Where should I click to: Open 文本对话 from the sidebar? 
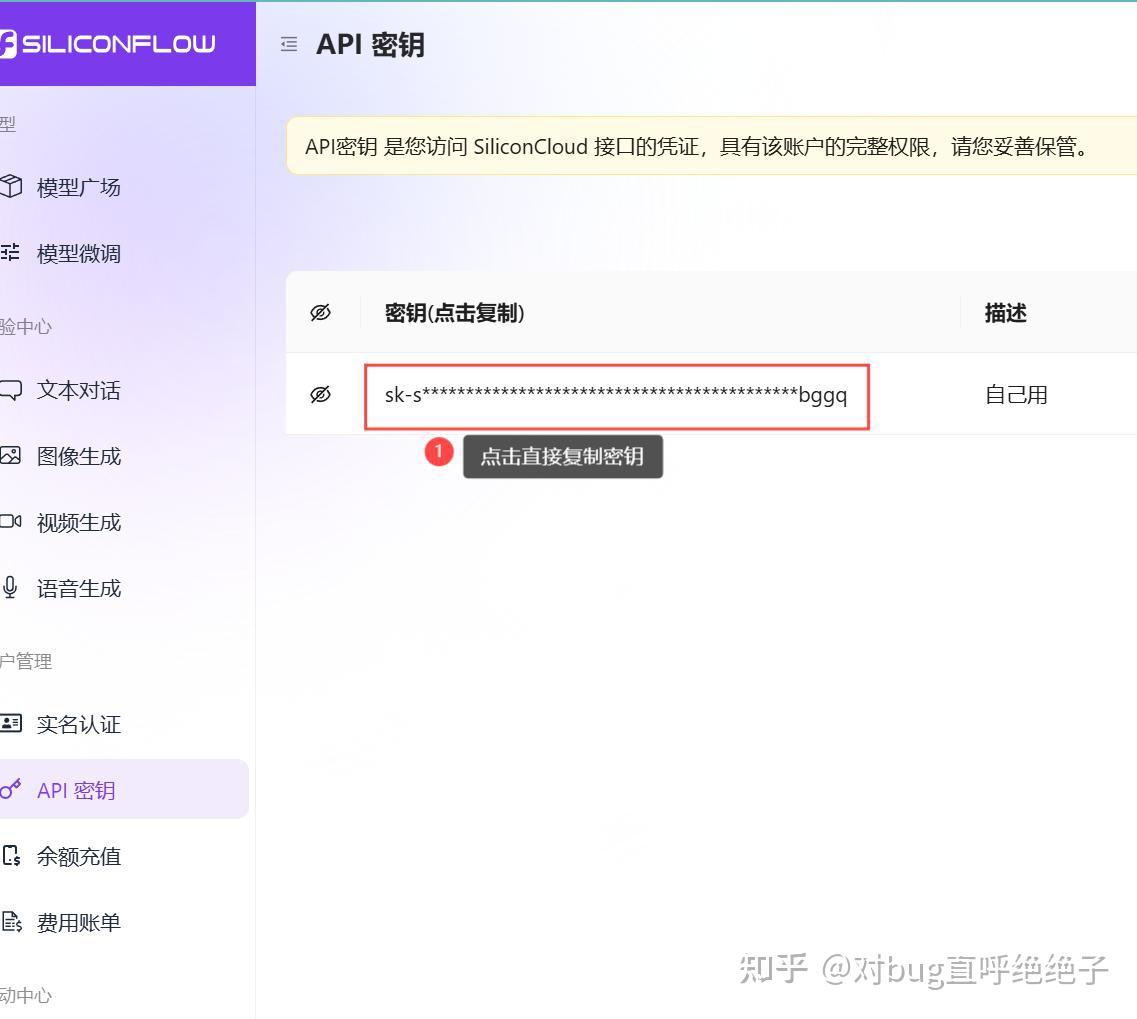click(x=78, y=390)
